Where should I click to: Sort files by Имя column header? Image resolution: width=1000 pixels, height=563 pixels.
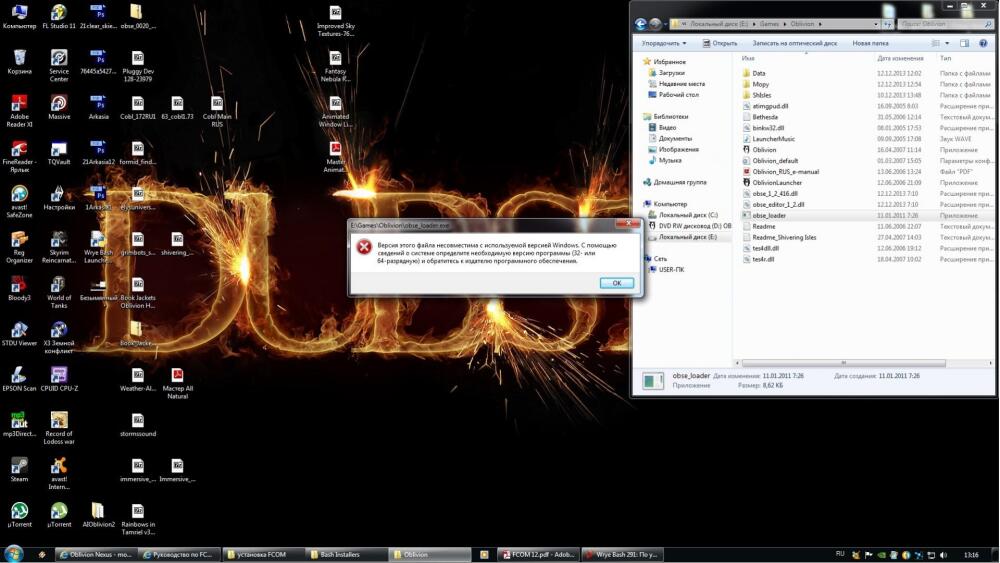point(748,58)
